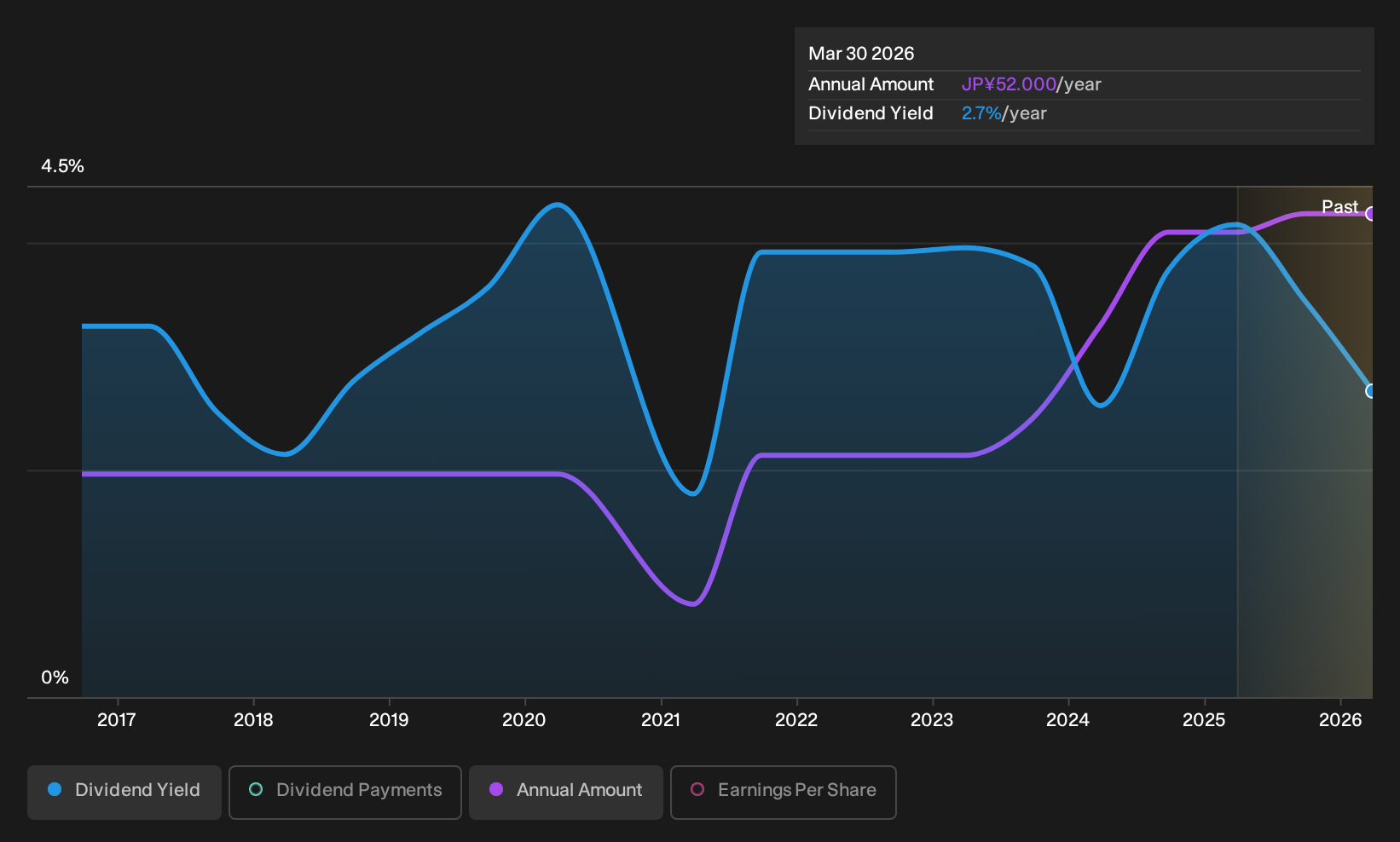
Task: Enable the Earnings Per Share series
Action: [x=784, y=792]
